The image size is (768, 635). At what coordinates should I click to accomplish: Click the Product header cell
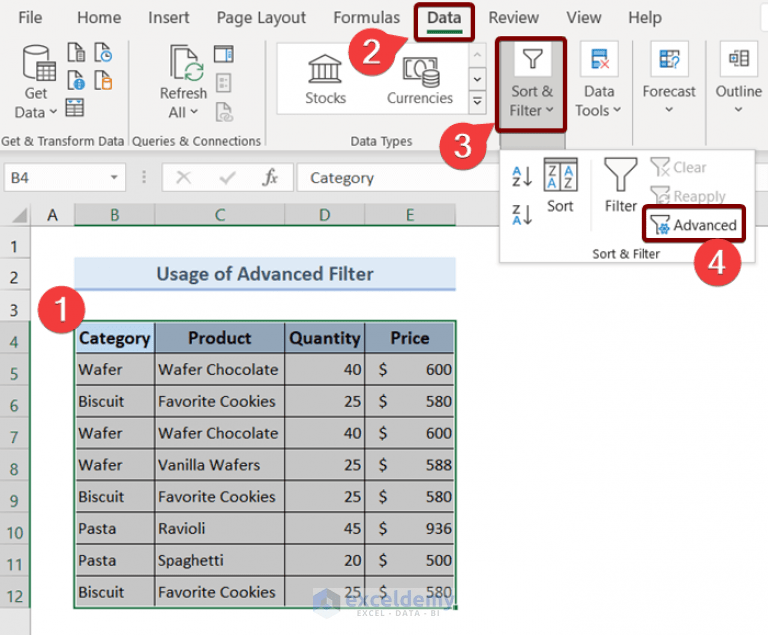pos(220,338)
